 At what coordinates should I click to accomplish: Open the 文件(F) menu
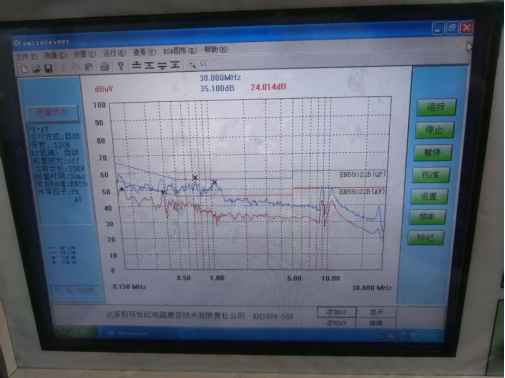[27, 56]
